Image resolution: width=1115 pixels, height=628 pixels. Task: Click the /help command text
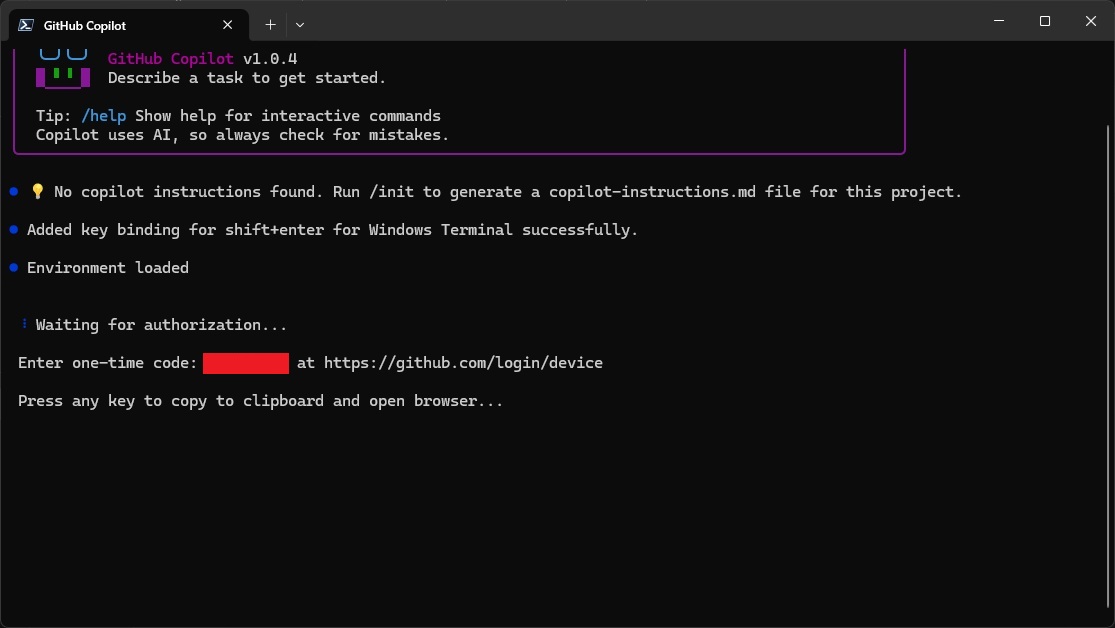pyautogui.click(x=104, y=116)
